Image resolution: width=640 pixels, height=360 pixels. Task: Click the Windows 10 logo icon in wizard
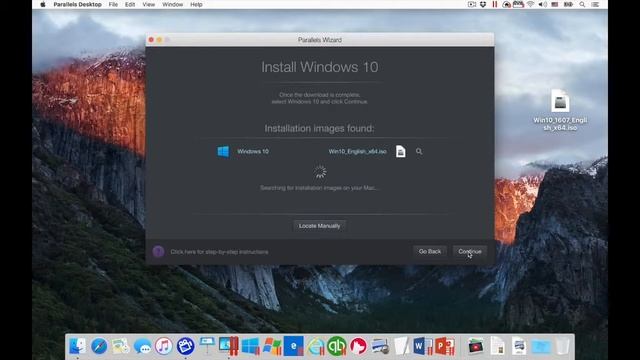(x=223, y=151)
